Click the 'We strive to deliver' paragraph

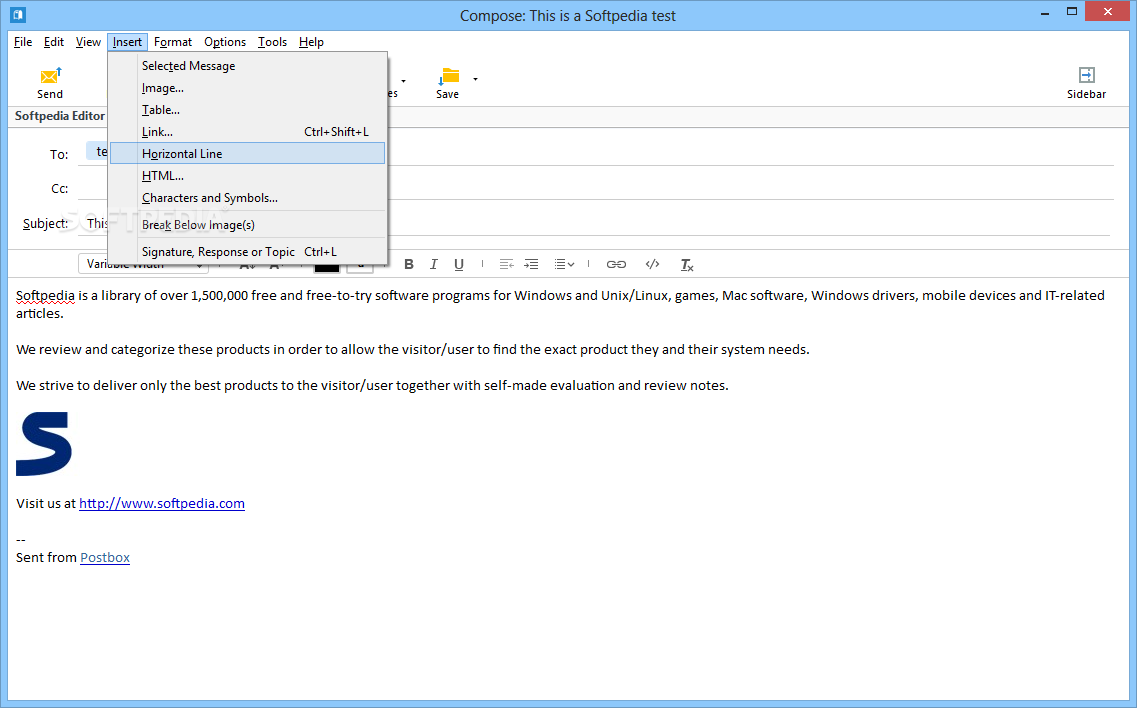point(372,385)
